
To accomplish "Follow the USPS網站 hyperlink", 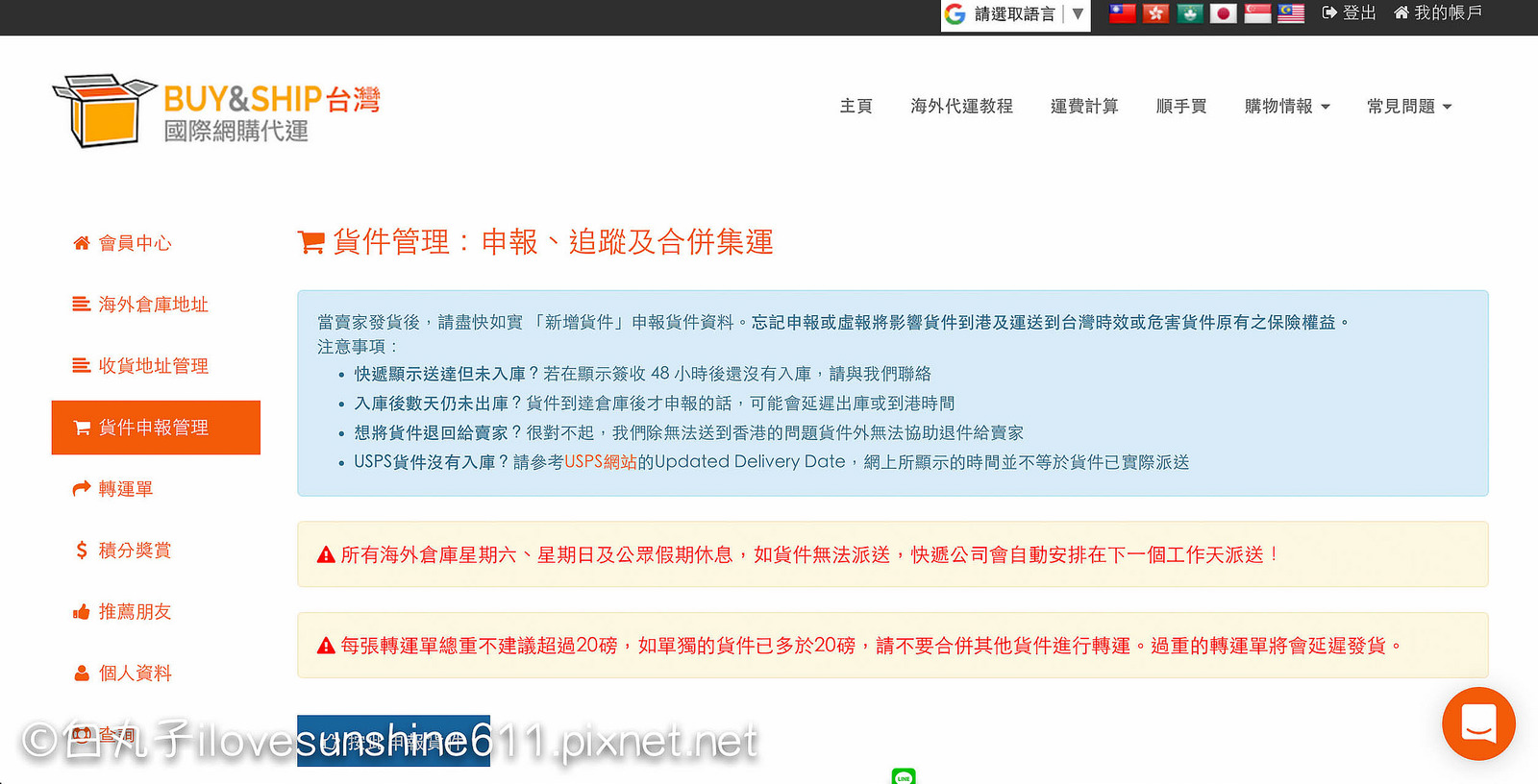I will point(601,462).
